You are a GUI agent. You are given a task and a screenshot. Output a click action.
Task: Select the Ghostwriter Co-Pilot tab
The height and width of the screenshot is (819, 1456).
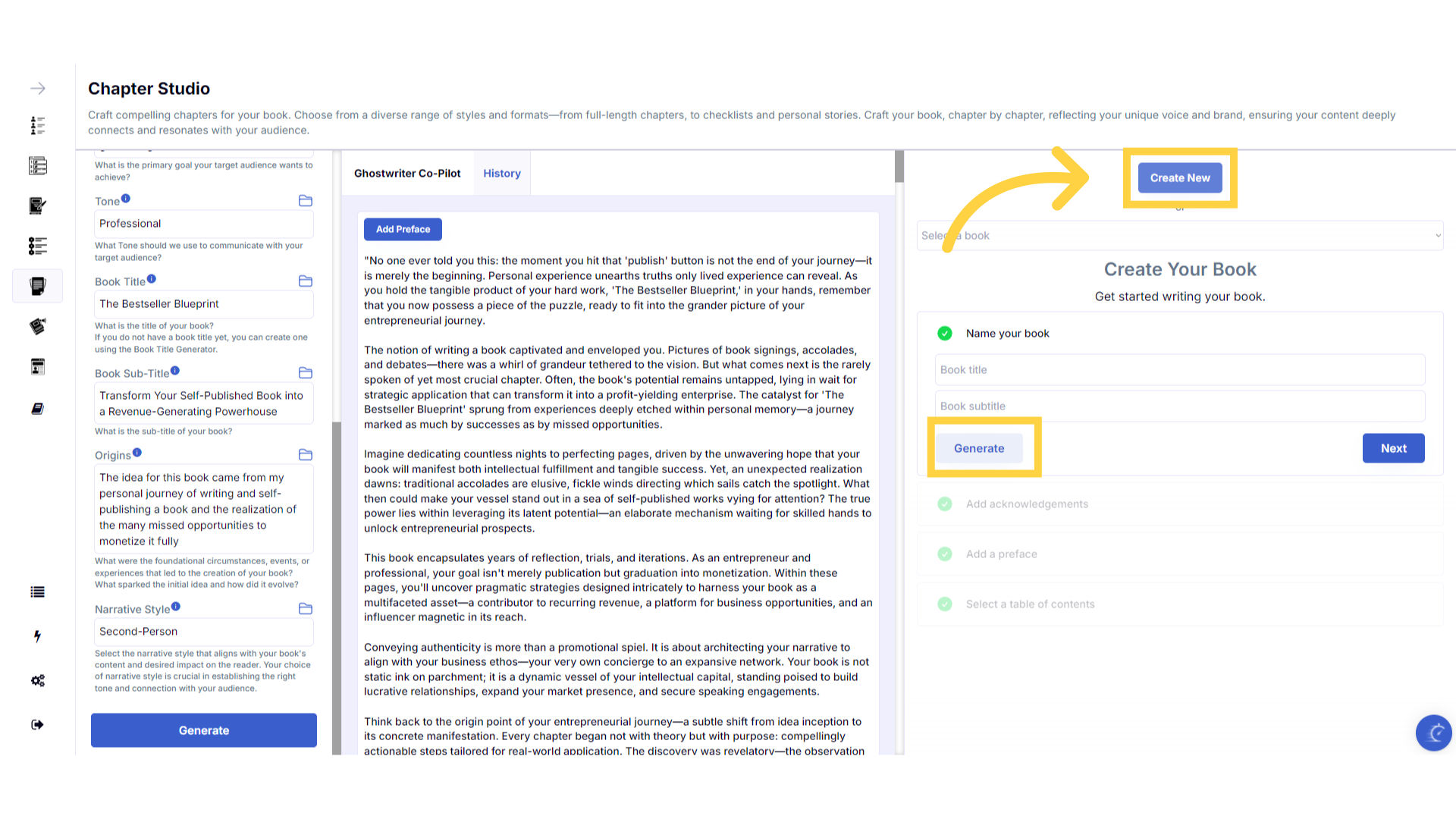coord(407,174)
